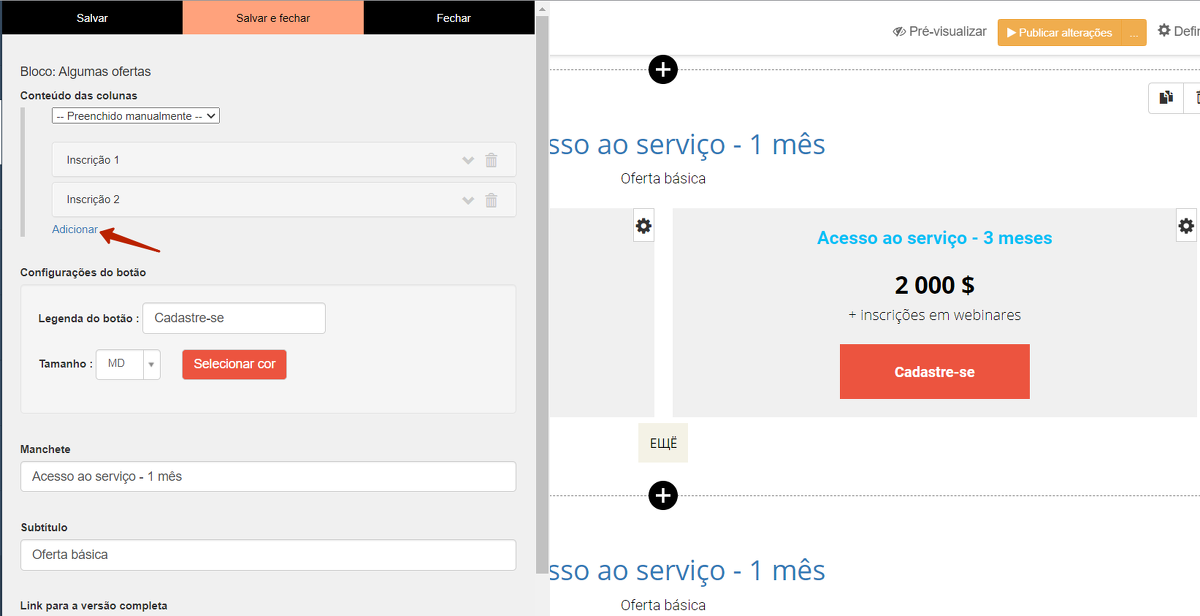
Task: Delete Inscrição 1 with trash icon
Action: pyautogui.click(x=491, y=160)
